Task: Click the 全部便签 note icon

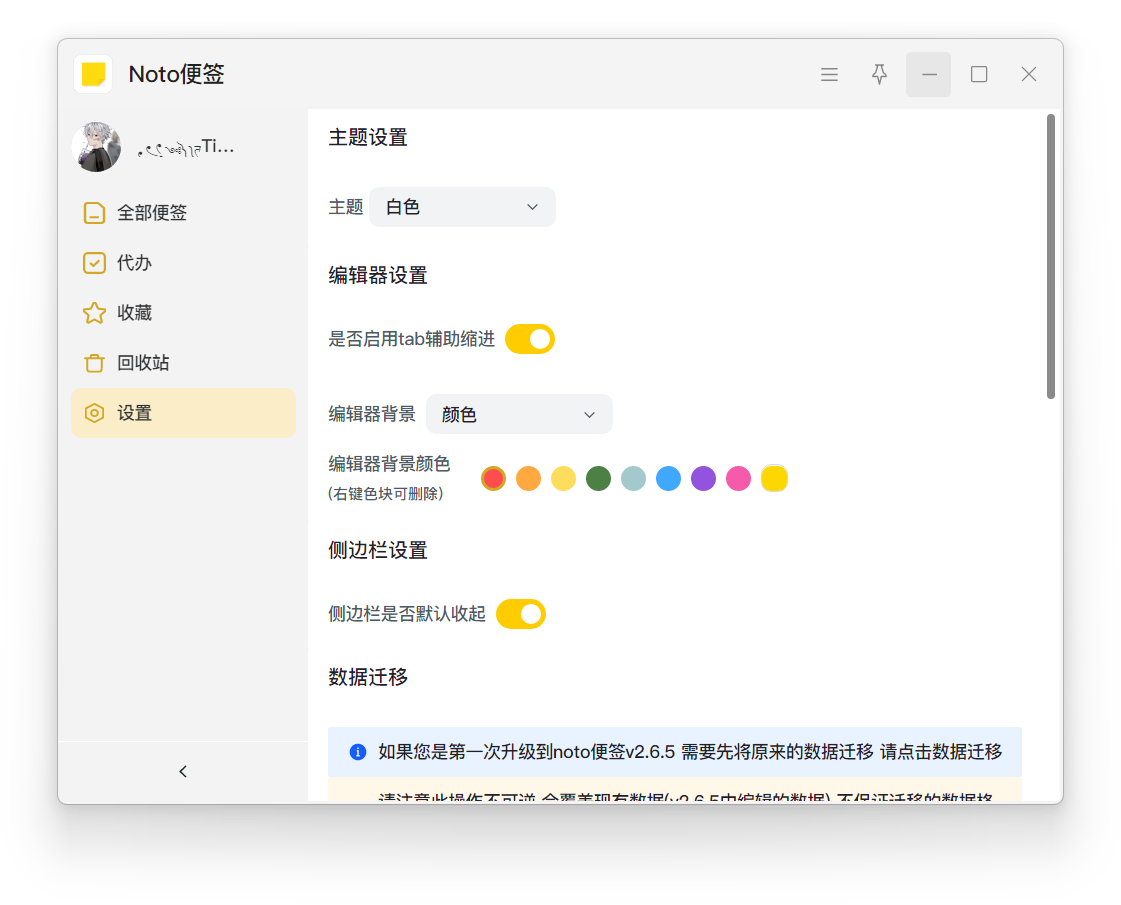Action: [94, 213]
